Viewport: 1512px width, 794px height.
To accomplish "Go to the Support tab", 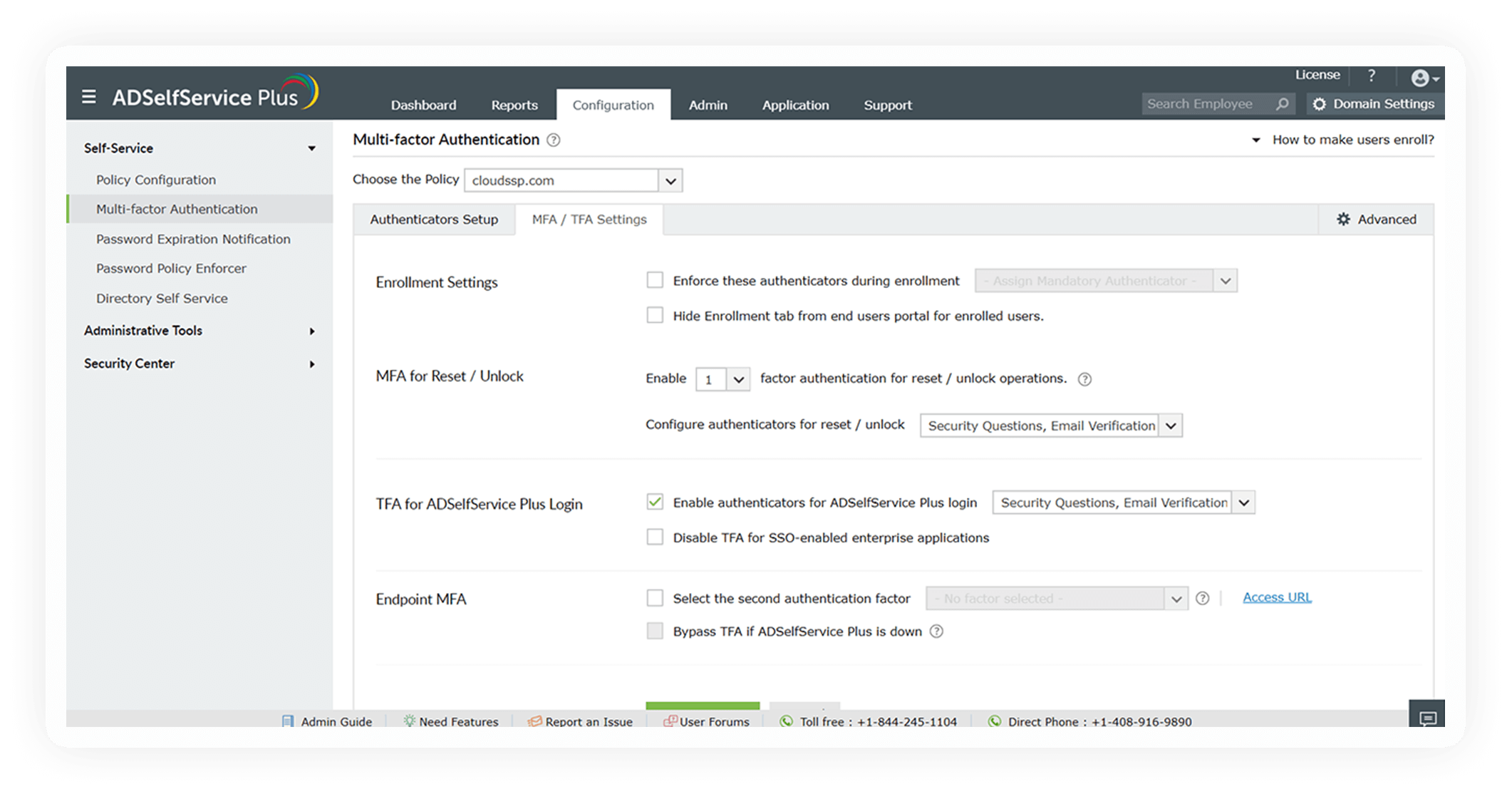I will (x=888, y=105).
